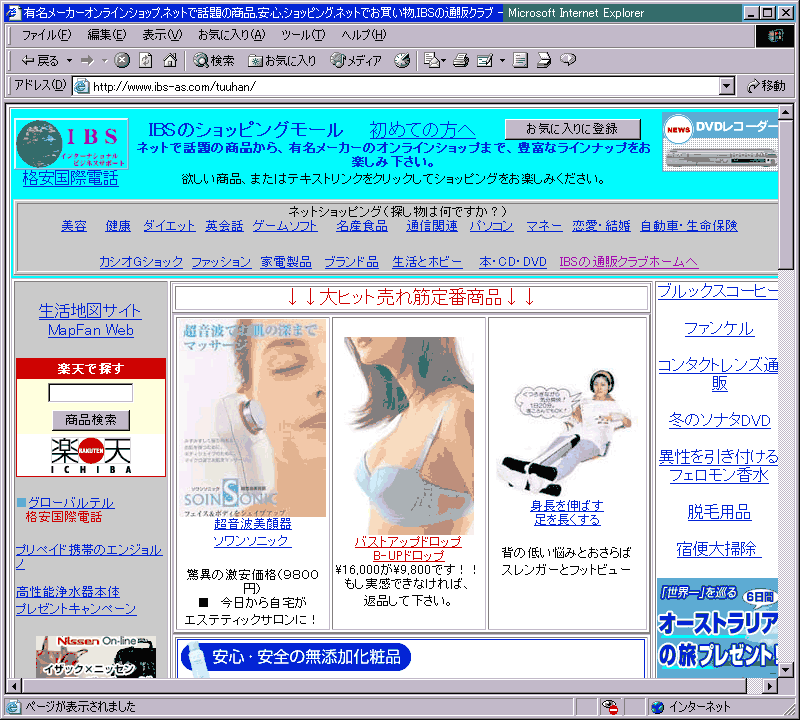Click the 商品検索 search button
Viewport: 800px width, 720px height.
coord(91,420)
